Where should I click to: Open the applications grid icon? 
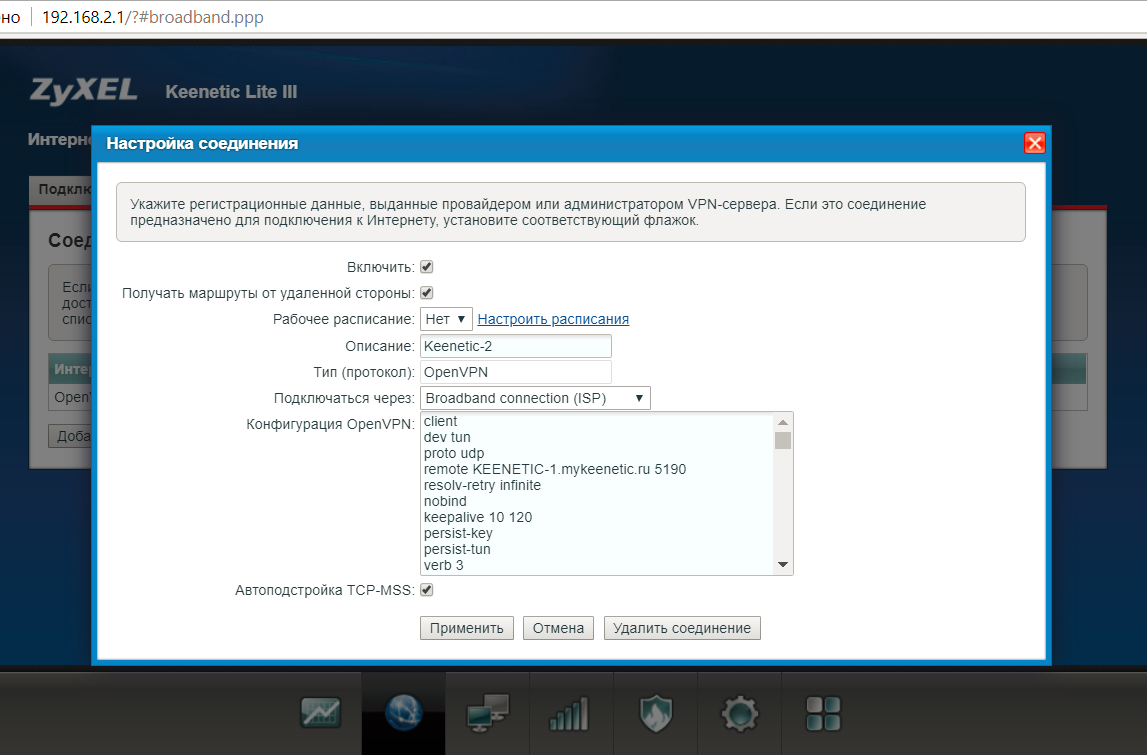coord(823,712)
